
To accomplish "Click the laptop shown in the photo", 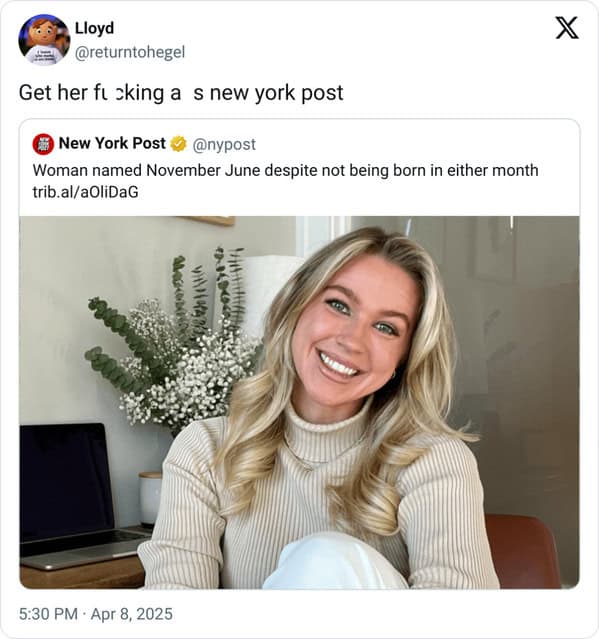I will click(77, 495).
